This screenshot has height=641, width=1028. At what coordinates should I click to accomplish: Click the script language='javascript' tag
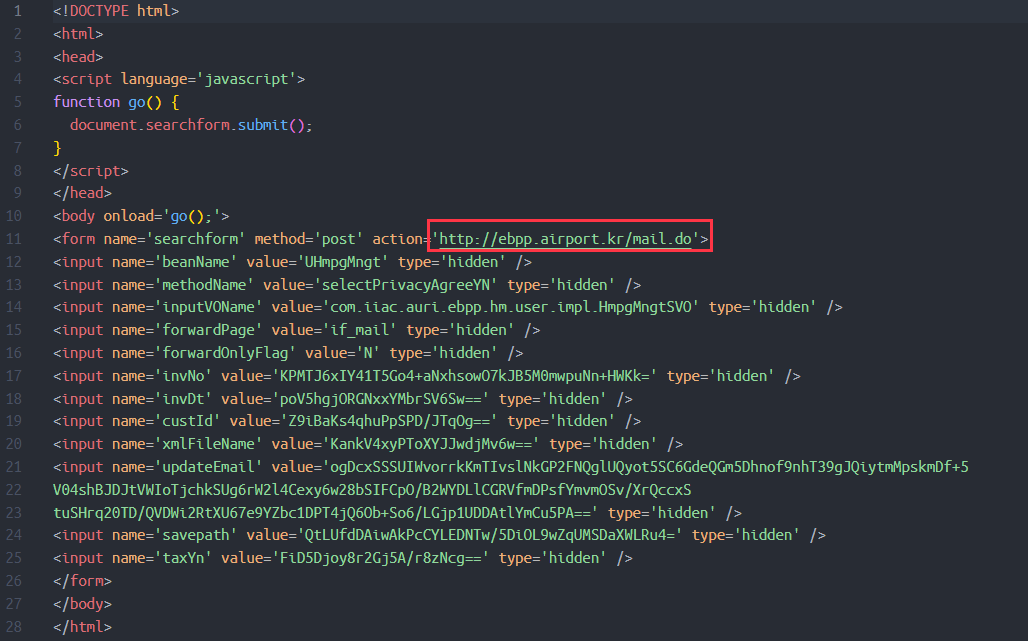pyautogui.click(x=179, y=79)
